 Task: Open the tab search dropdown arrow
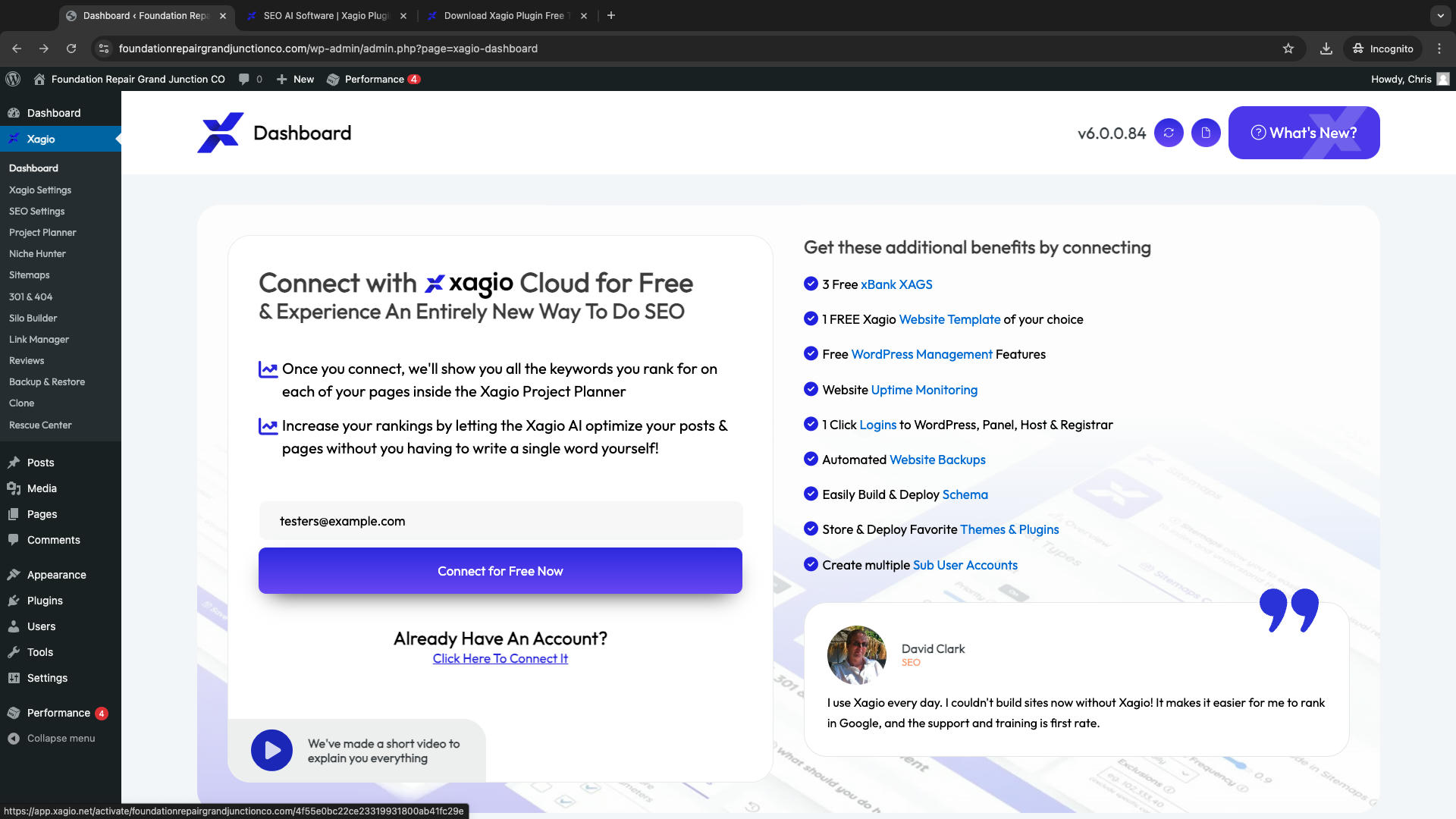click(1440, 15)
